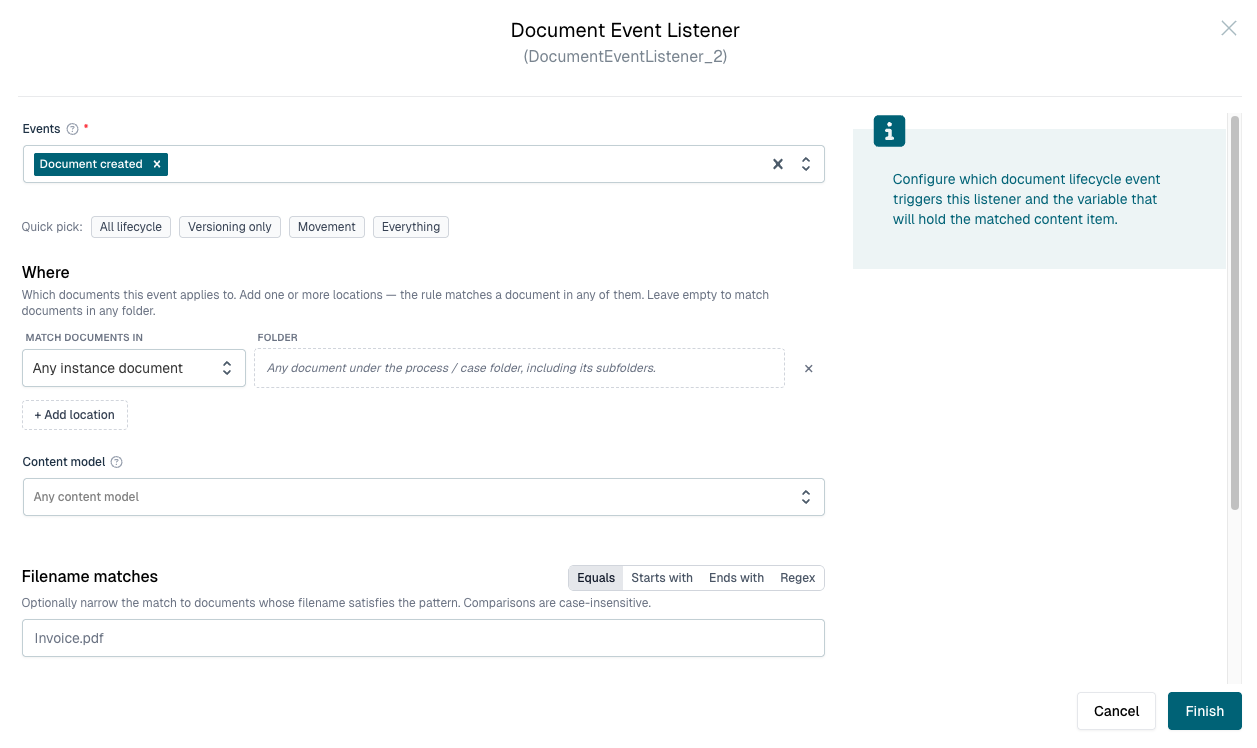Viewport: 1257px width, 748px height.
Task: Open the Any instance document dropdown
Action: pyautogui.click(x=134, y=368)
